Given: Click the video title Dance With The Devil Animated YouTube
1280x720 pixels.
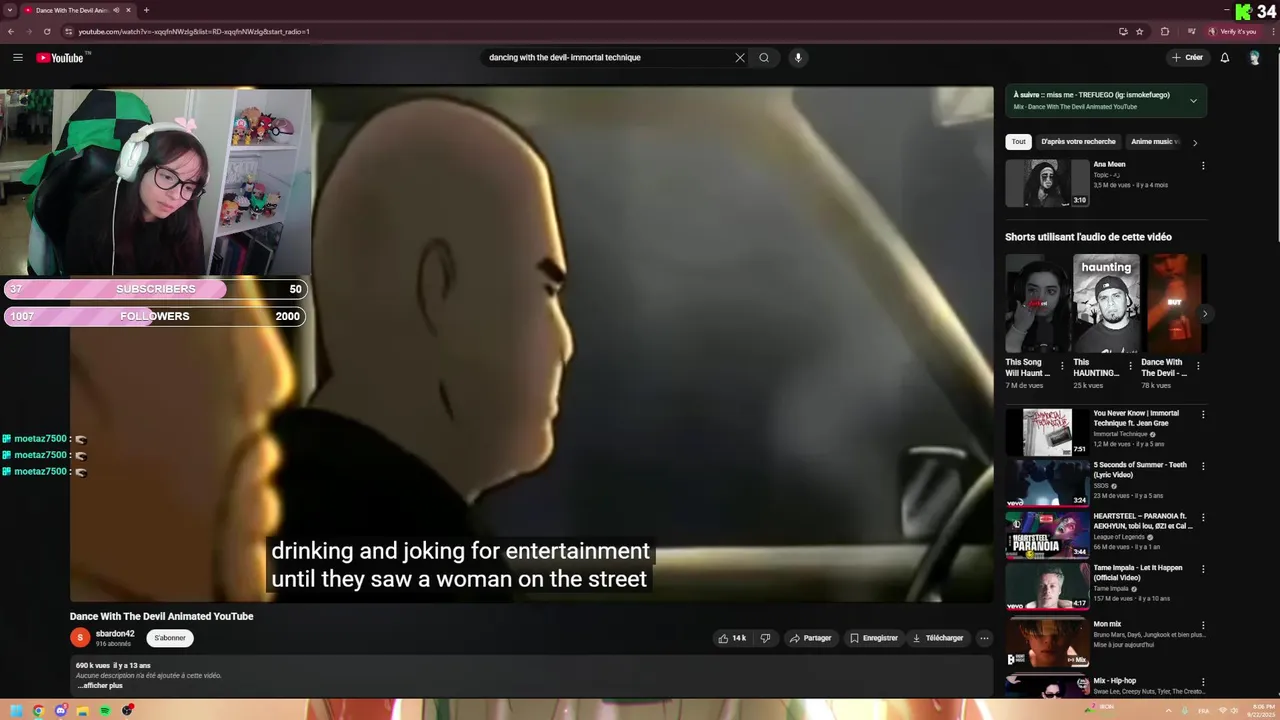Looking at the screenshot, I should coord(162,616).
